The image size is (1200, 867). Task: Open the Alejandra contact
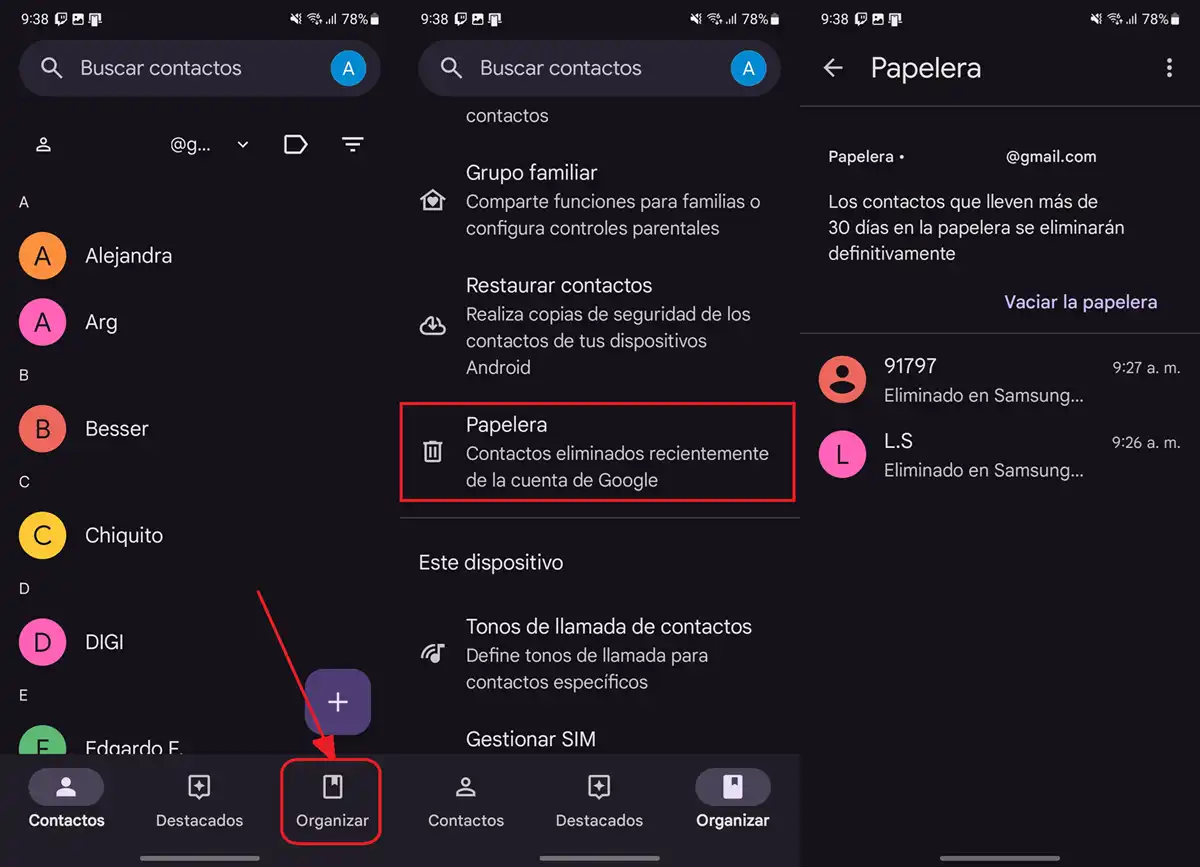tap(129, 256)
